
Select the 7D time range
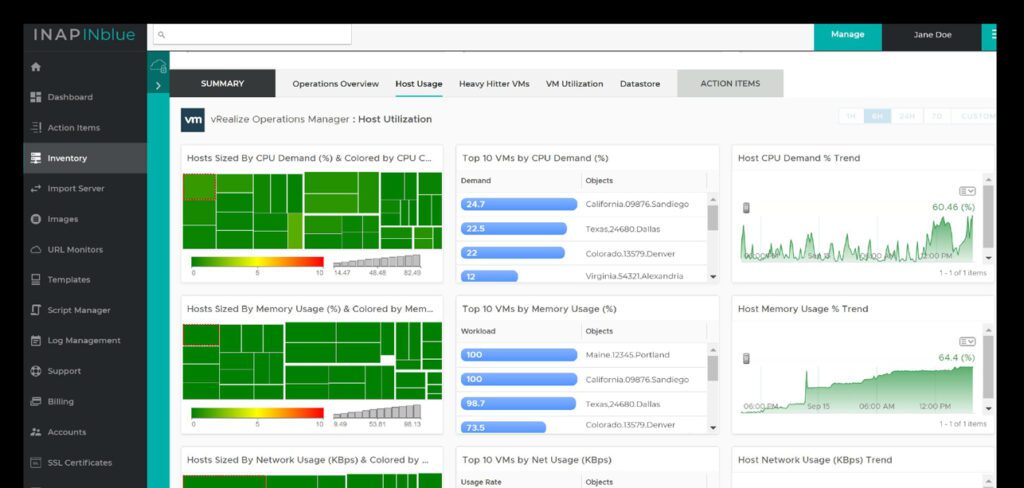click(936, 116)
